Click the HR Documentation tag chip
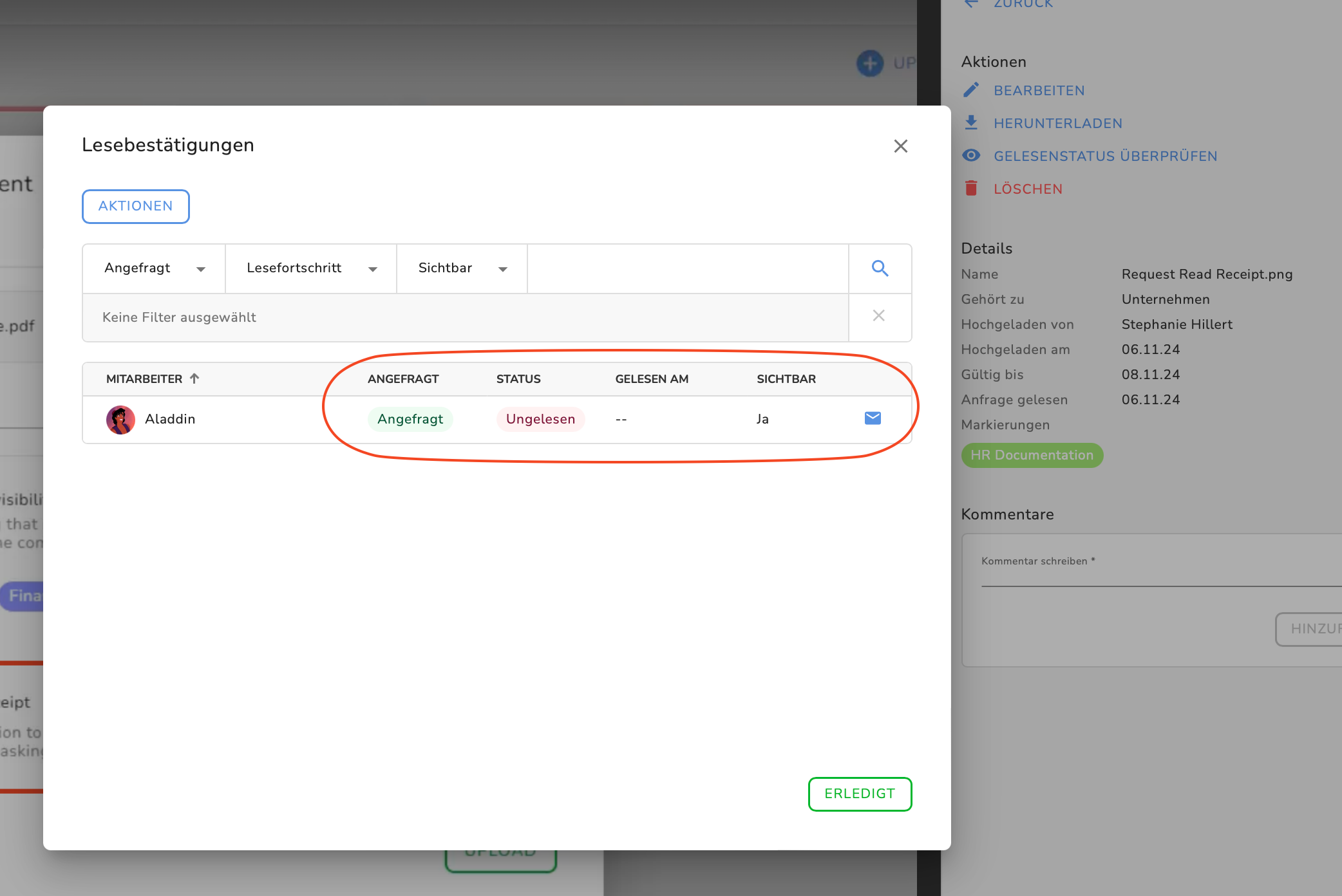 click(x=1032, y=455)
